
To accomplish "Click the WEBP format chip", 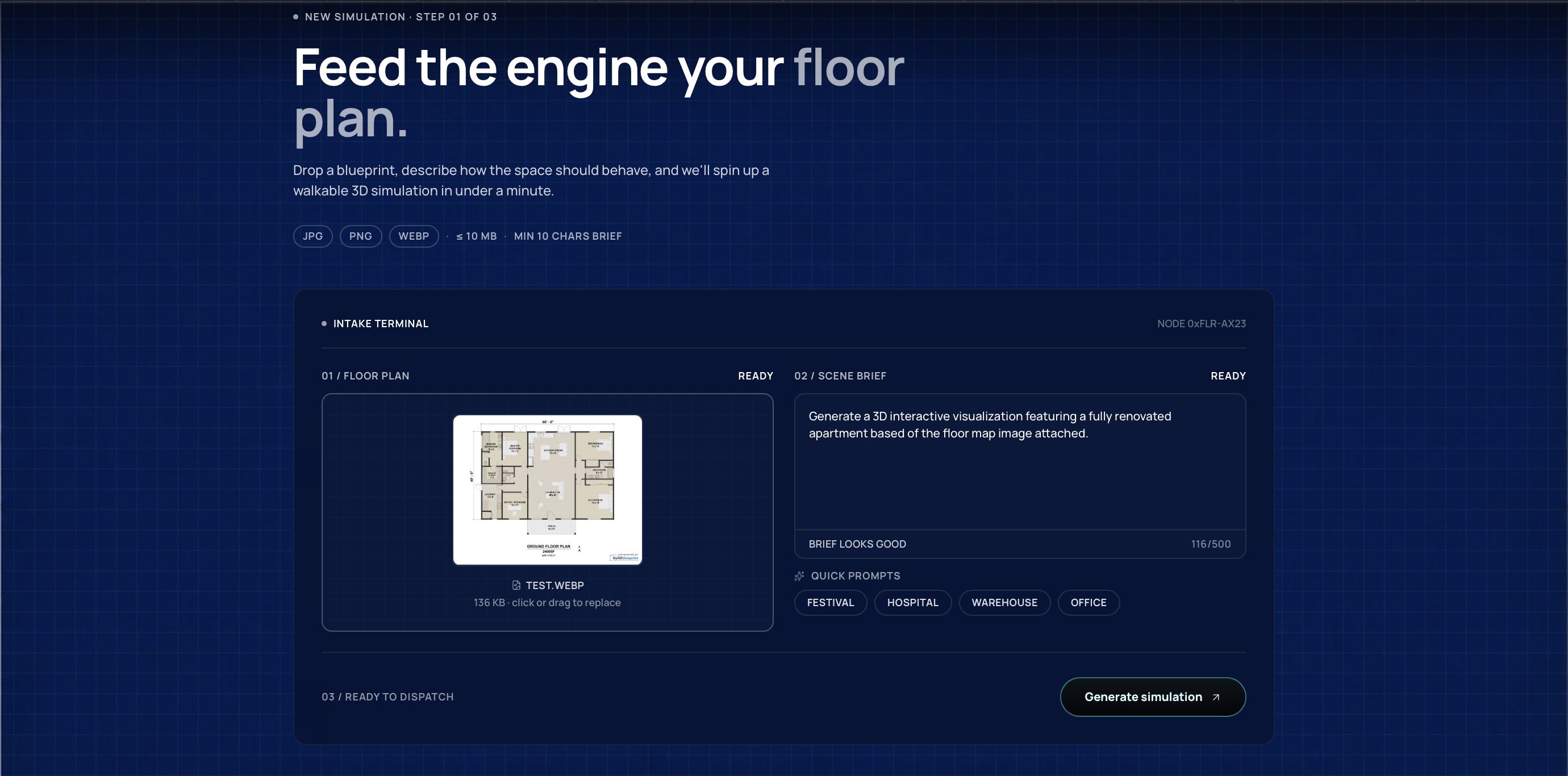I will pyautogui.click(x=414, y=236).
